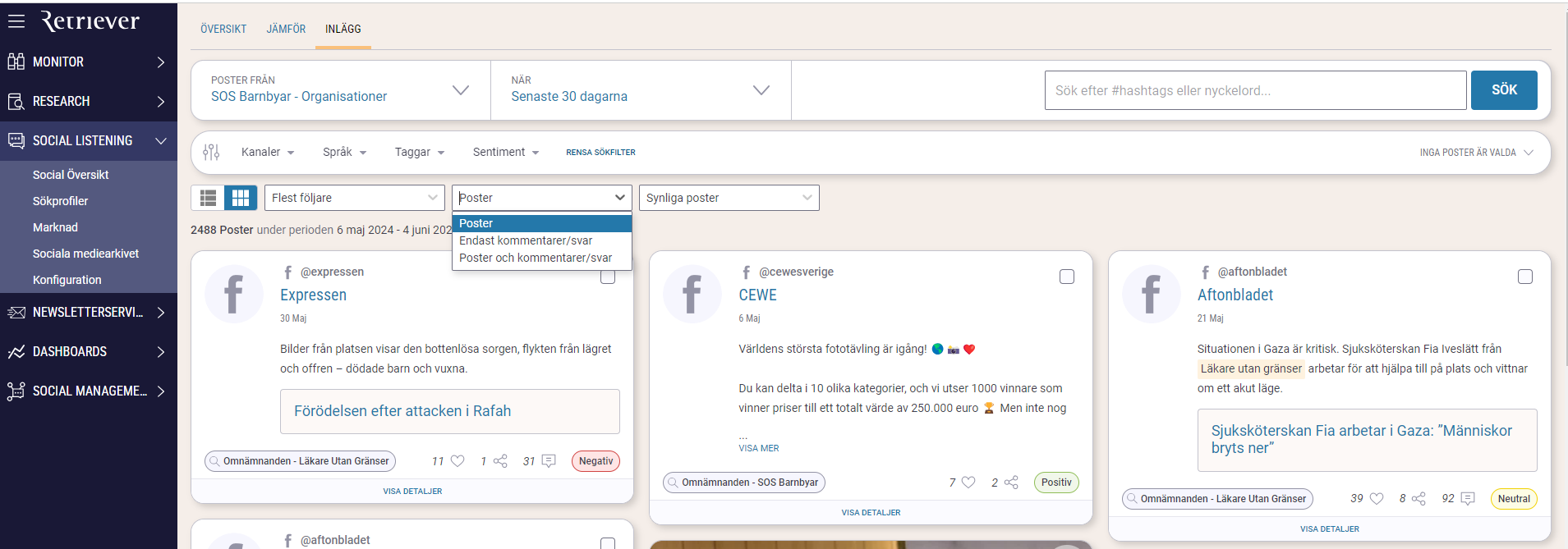Open Social Översikt in sidebar
Screen dimensions: 1568x549
(71, 175)
